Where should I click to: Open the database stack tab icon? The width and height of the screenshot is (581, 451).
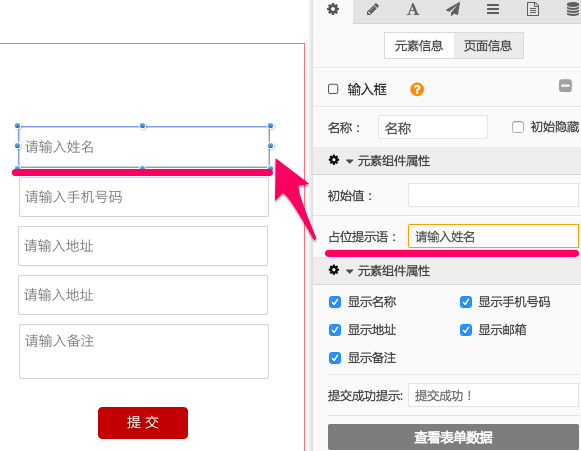coord(573,9)
